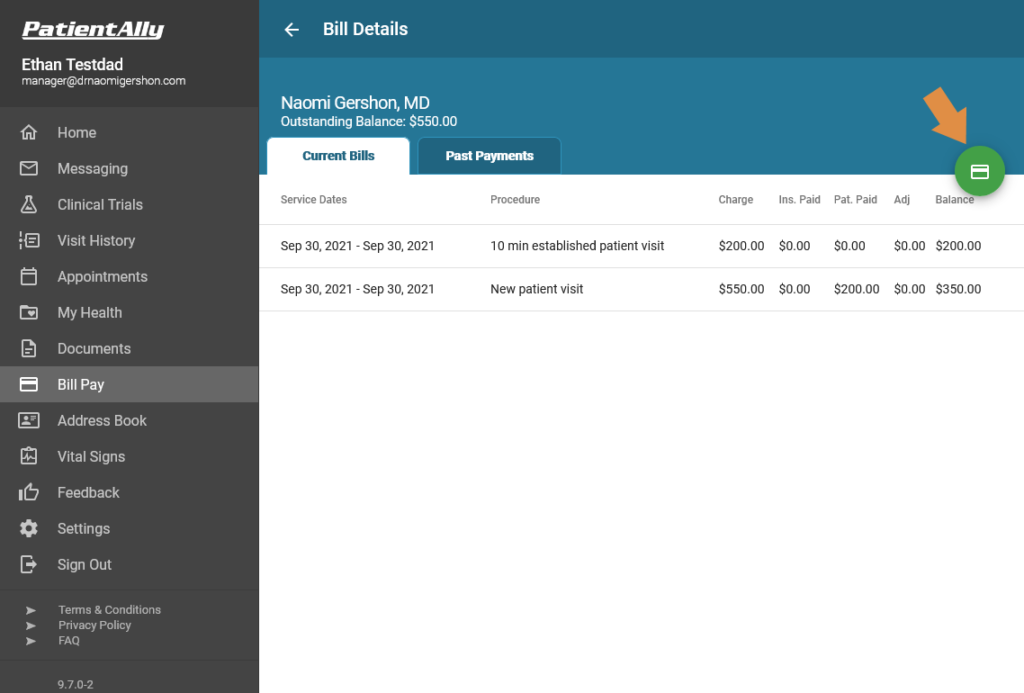
Task: Click the Bill Pay card icon in sidebar
Action: point(29,384)
